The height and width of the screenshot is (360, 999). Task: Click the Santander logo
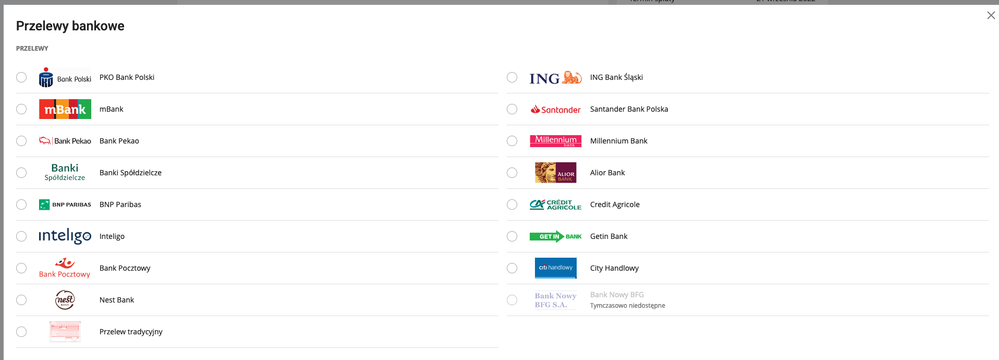556,110
